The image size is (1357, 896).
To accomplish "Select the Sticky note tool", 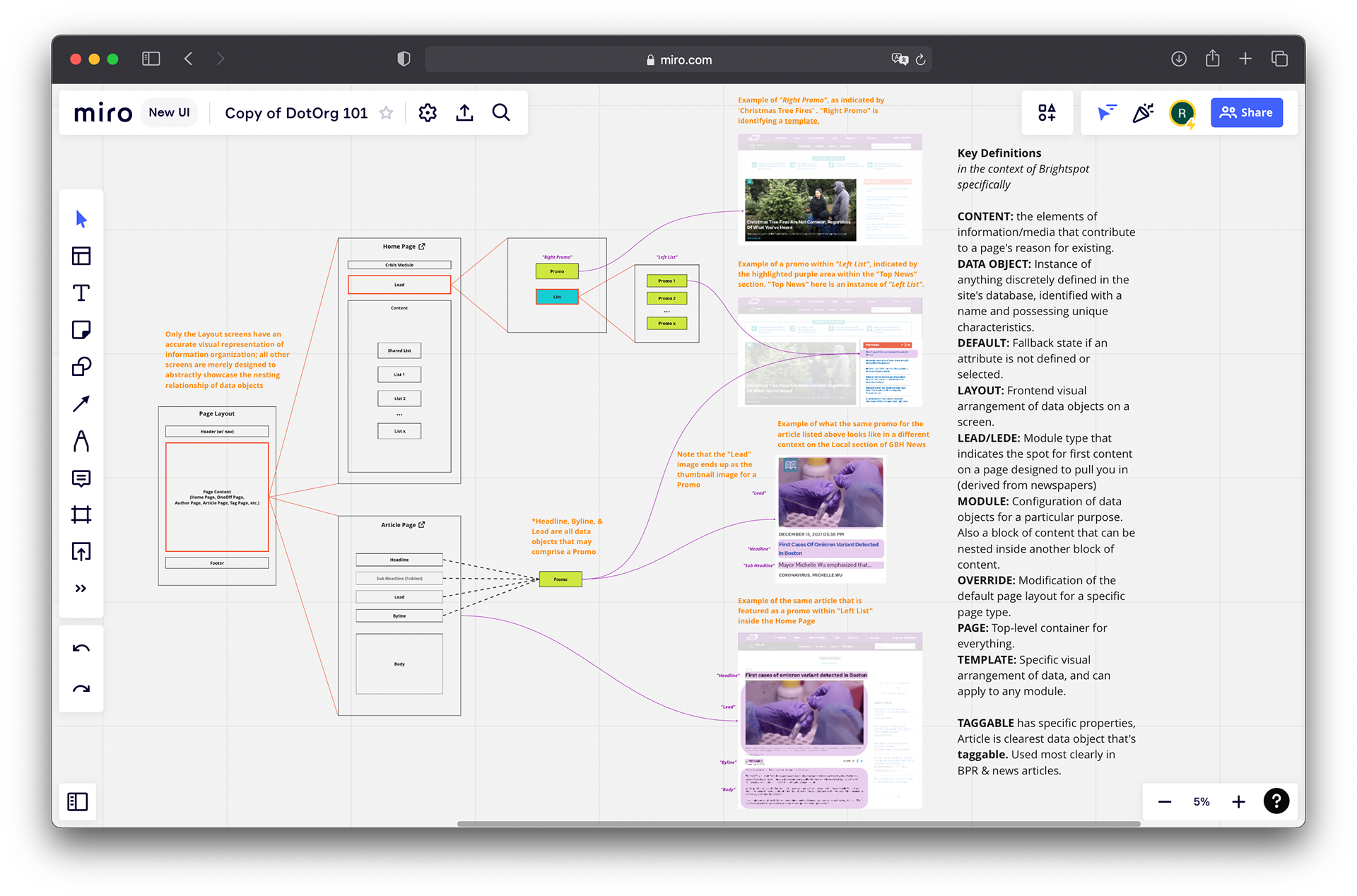I will 81,330.
